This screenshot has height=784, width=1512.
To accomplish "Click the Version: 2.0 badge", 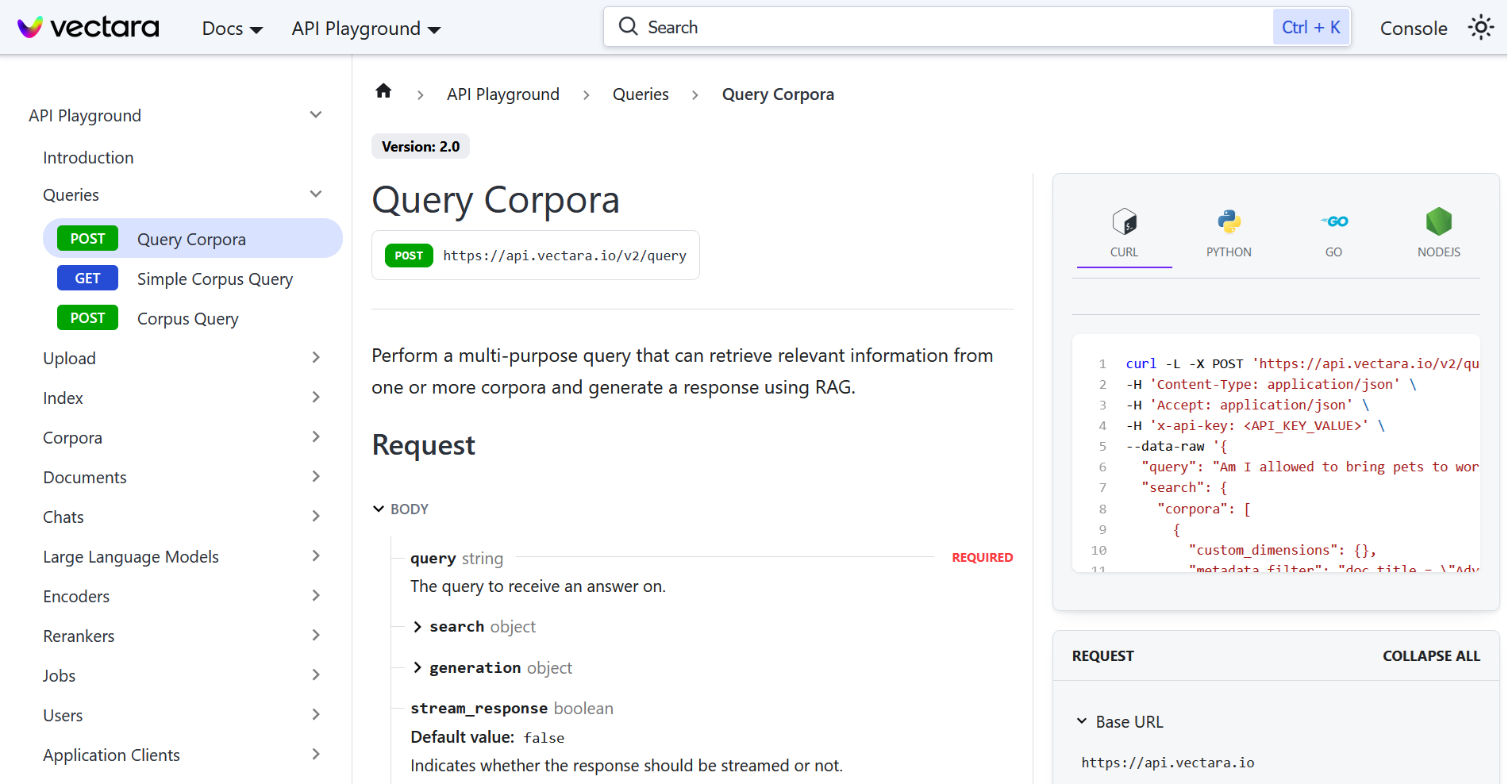I will pos(421,147).
